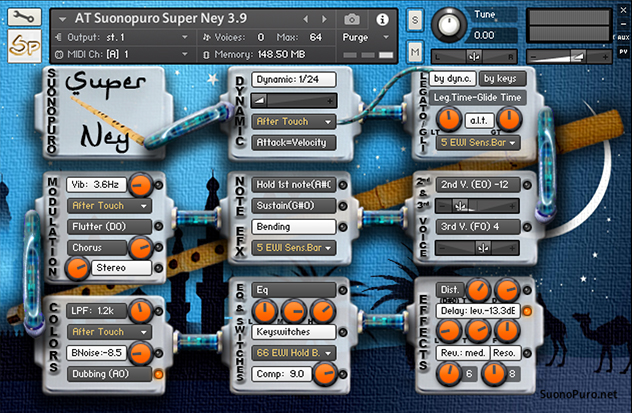Click the EQ low band knob
This screenshot has height=413, width=632.
[264, 311]
